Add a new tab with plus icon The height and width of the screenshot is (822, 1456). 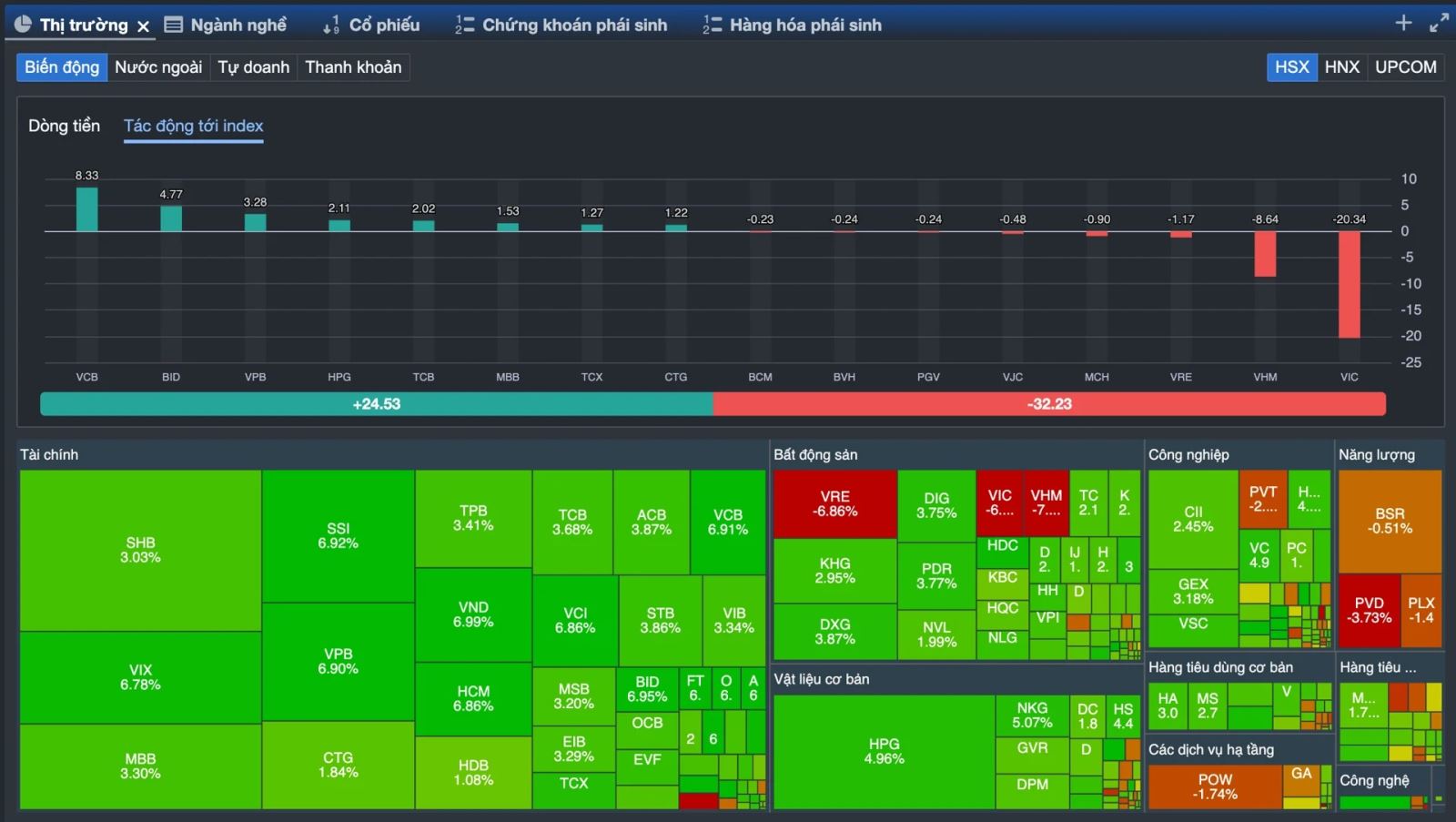click(x=1403, y=23)
